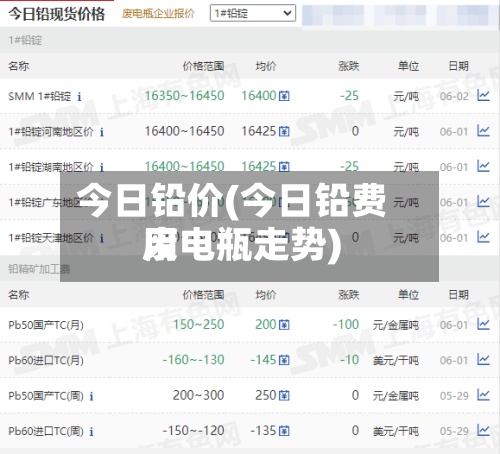Click price range -150~-120

point(193,431)
